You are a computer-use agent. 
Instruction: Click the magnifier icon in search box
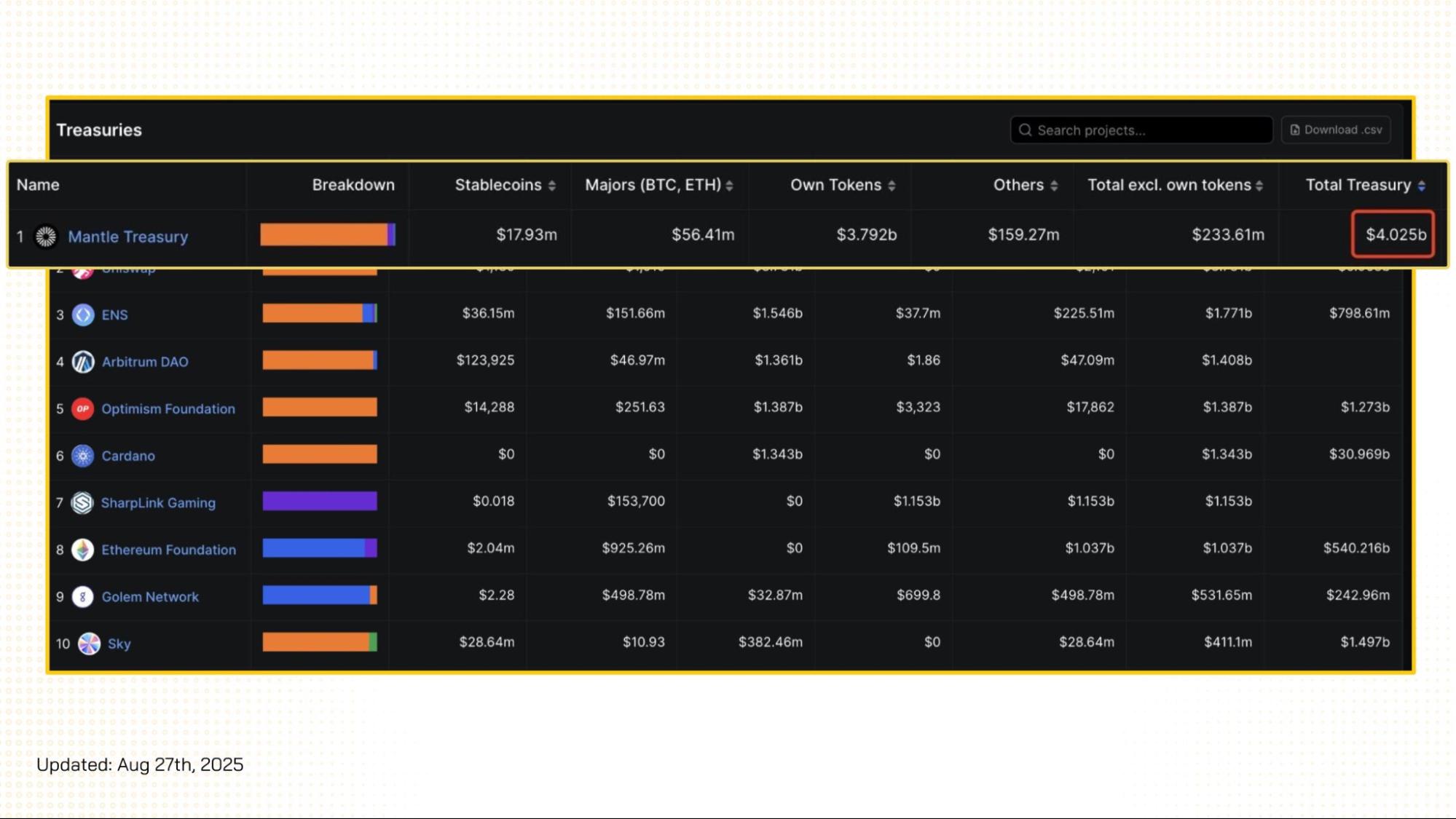tap(1026, 130)
